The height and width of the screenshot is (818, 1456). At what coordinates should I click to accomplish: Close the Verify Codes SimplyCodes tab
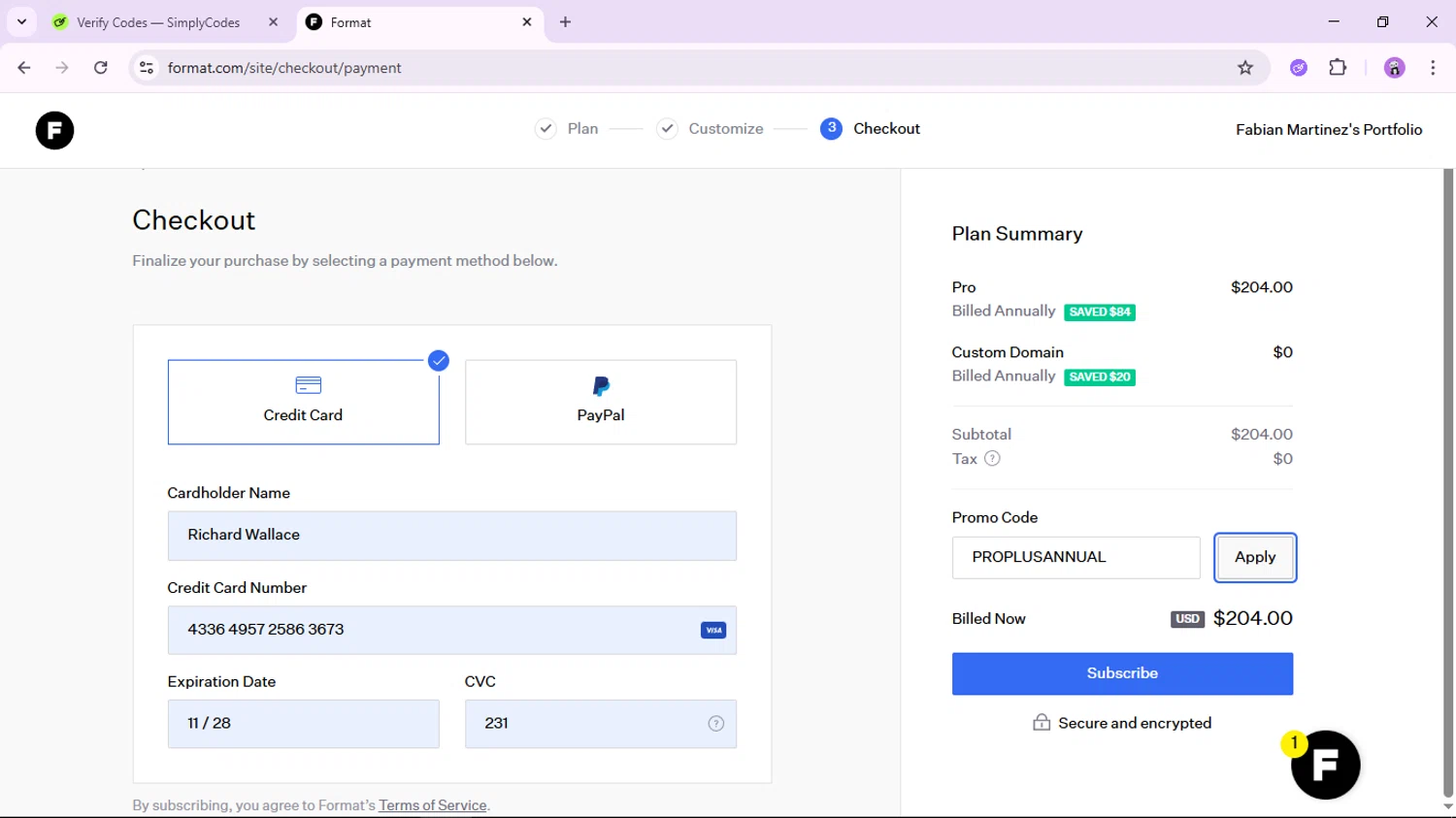click(x=274, y=21)
